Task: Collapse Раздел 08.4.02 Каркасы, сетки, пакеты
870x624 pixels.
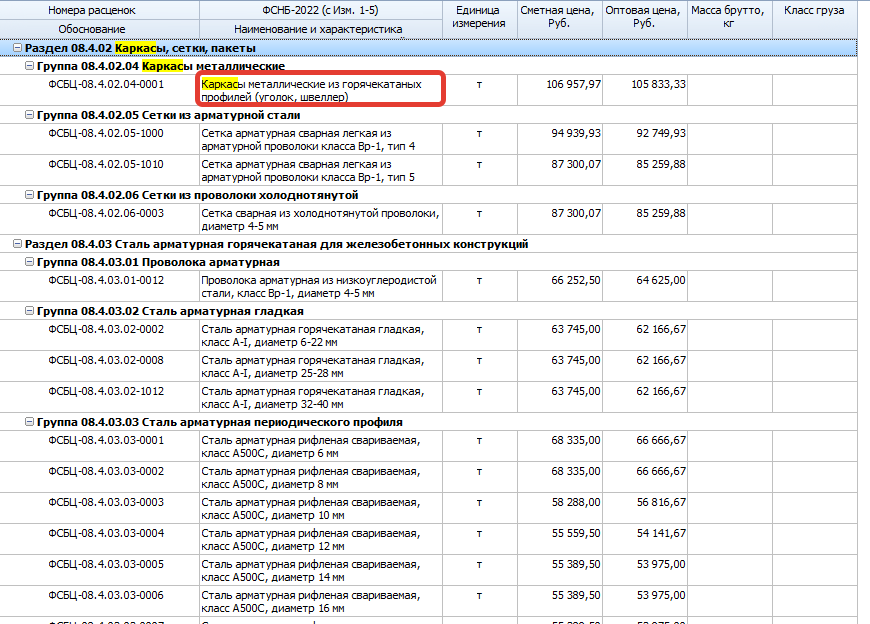Action: (x=17, y=48)
